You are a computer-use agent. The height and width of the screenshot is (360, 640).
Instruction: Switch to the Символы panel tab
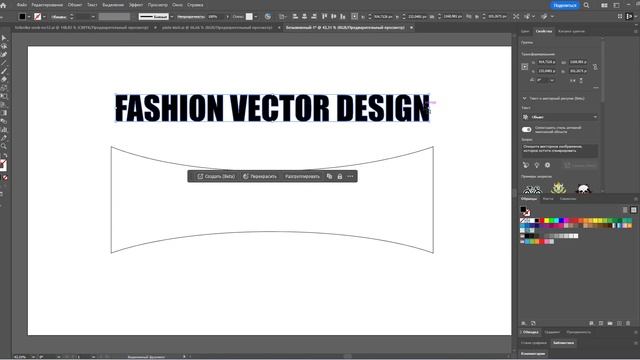point(568,199)
